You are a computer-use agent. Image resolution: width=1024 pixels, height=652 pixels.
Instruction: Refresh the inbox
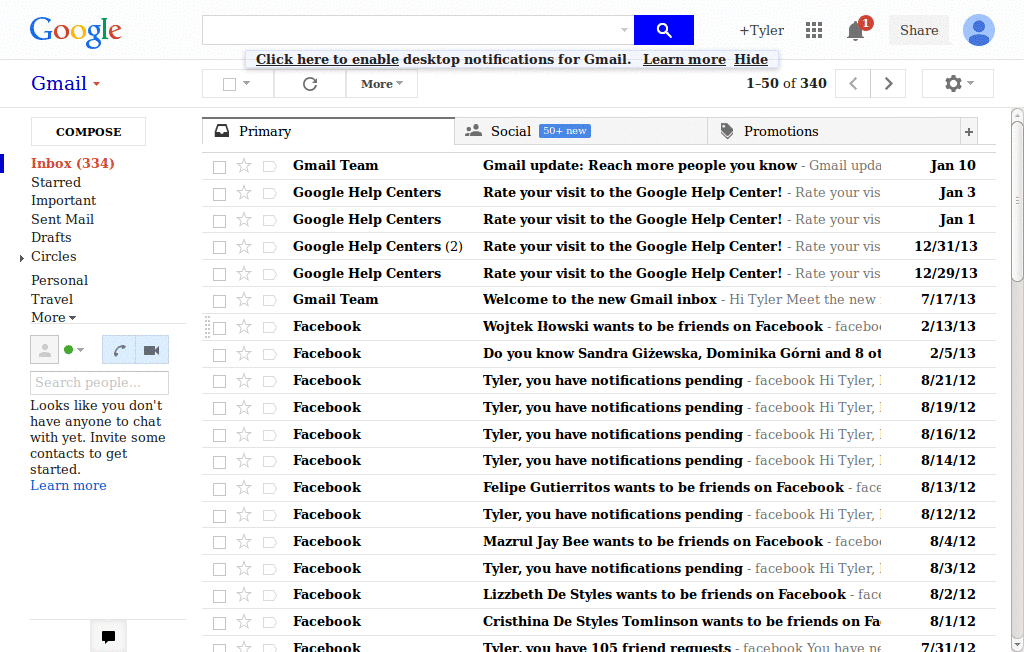pos(310,84)
